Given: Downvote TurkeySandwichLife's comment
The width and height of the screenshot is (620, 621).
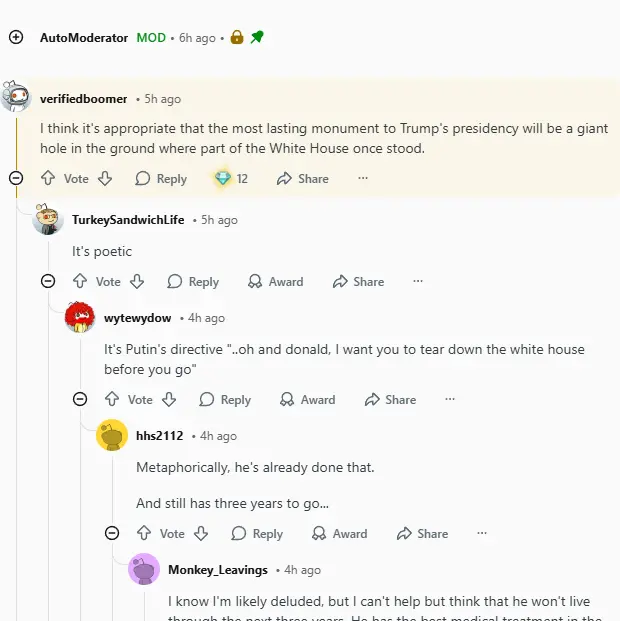Looking at the screenshot, I should pyautogui.click(x=137, y=282).
